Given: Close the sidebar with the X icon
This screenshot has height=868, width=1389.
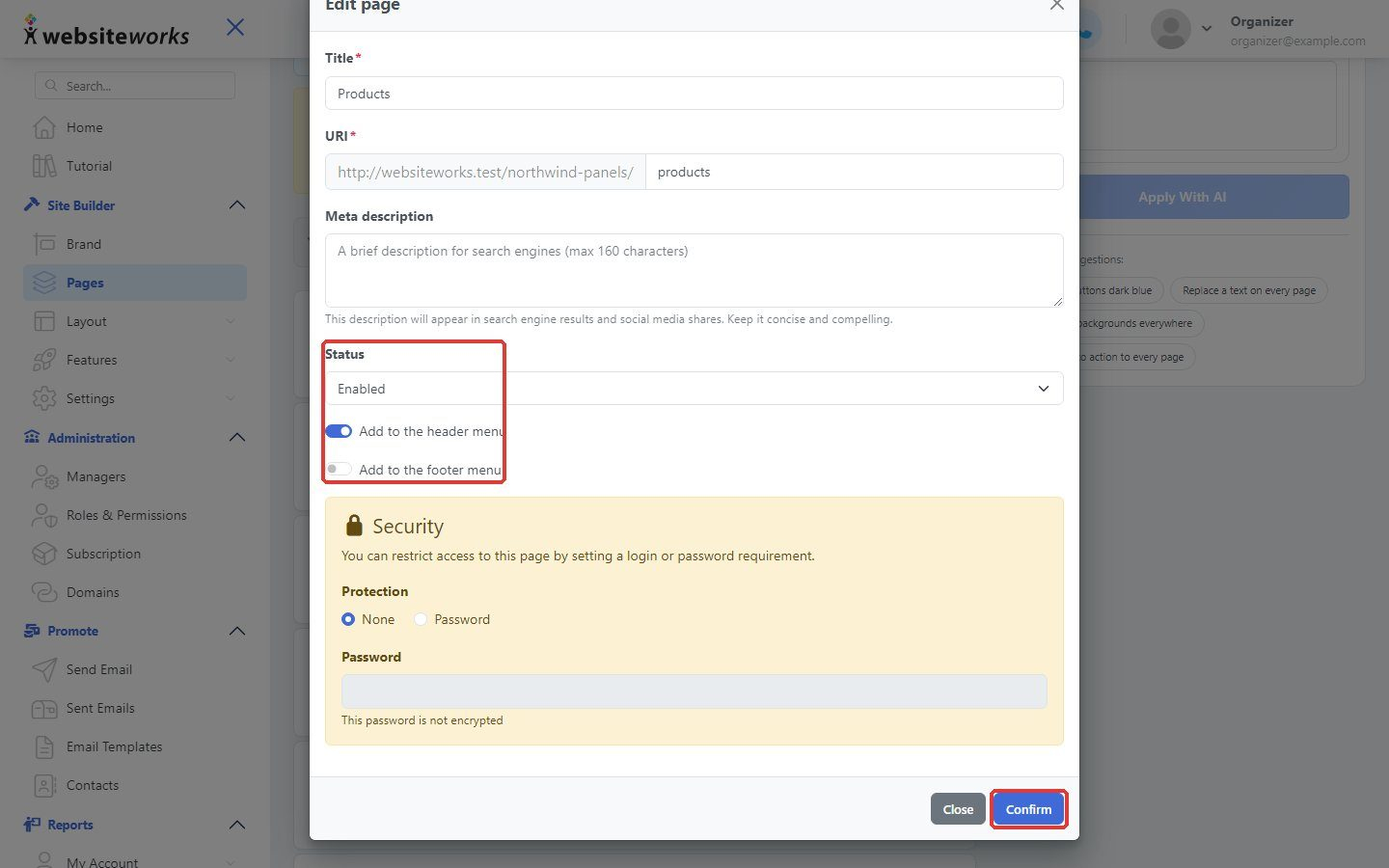Looking at the screenshot, I should tap(235, 27).
